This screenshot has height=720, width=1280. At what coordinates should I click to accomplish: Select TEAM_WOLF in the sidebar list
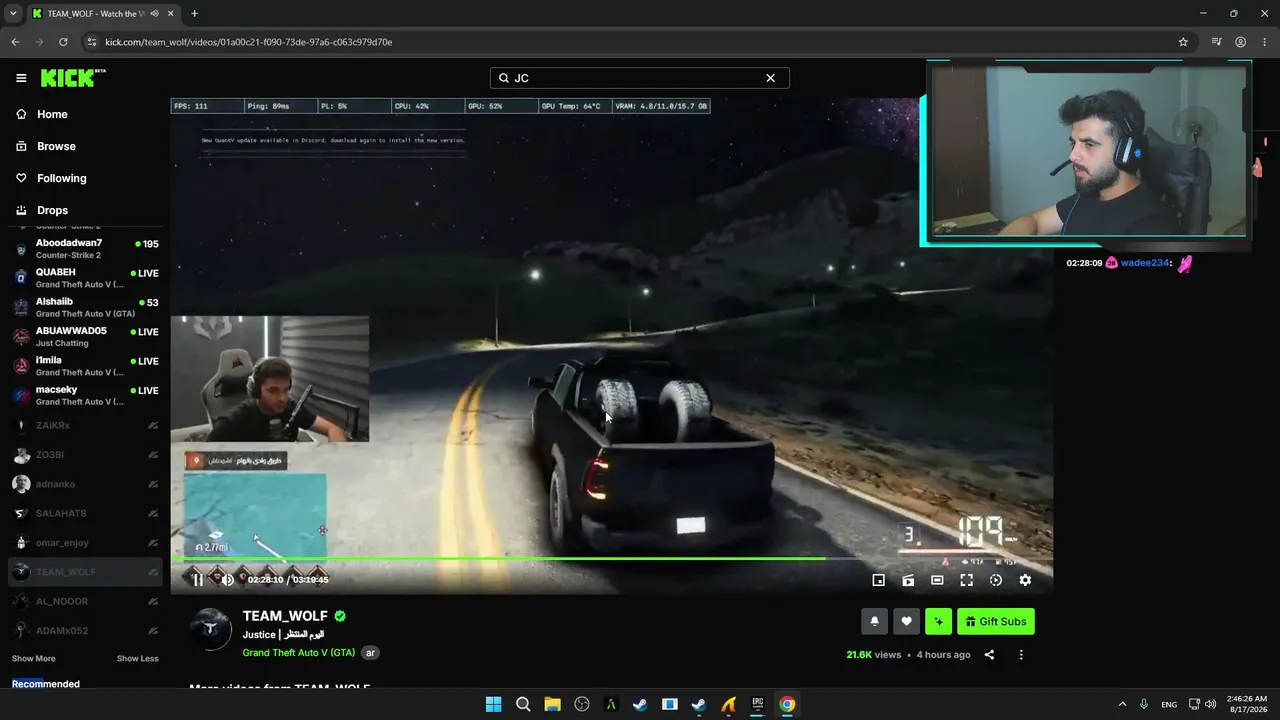pyautogui.click(x=85, y=572)
